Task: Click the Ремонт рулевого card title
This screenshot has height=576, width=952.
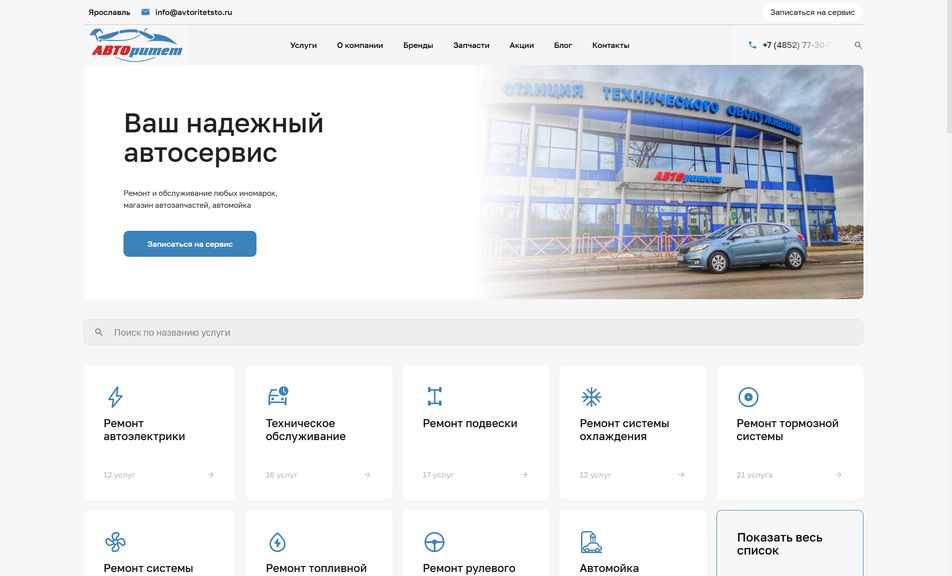Action: [469, 568]
